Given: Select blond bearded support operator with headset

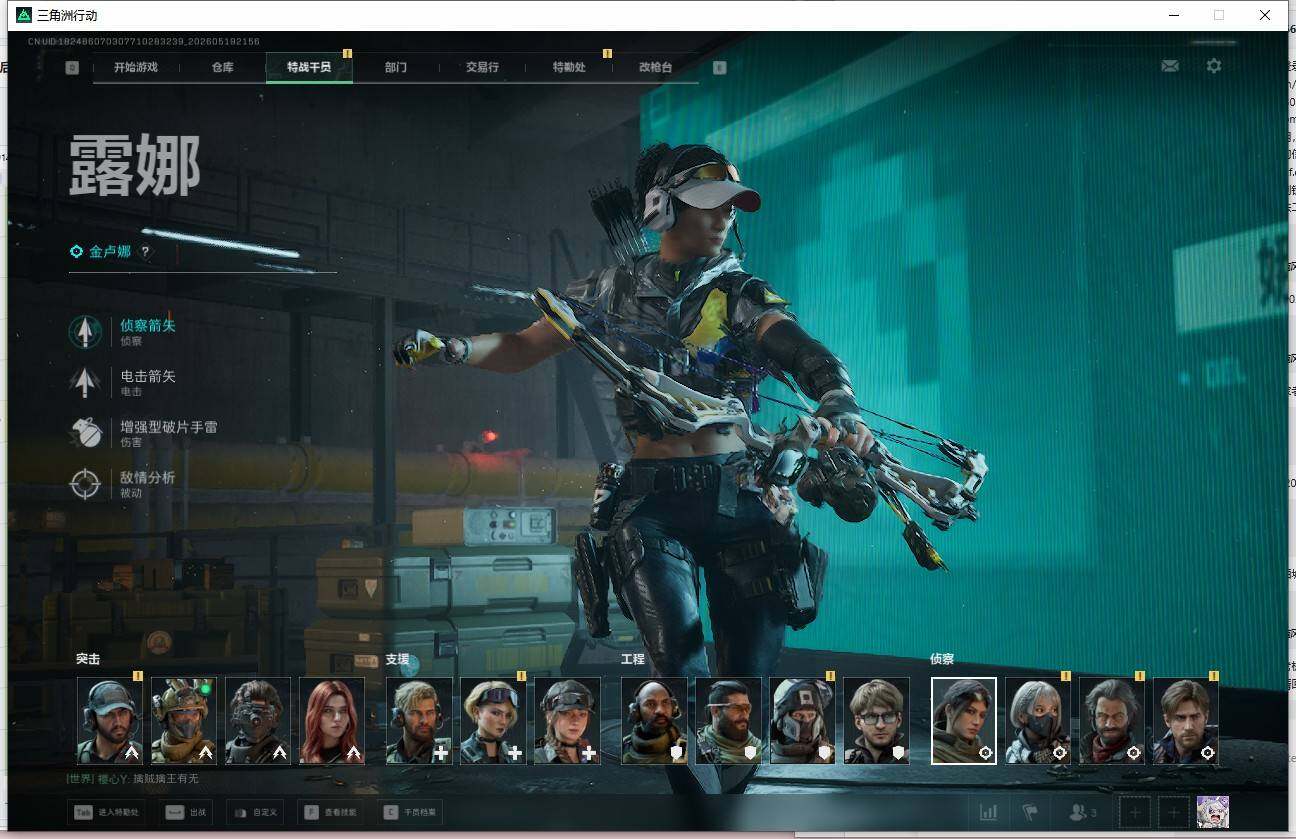Looking at the screenshot, I should 419,721.
